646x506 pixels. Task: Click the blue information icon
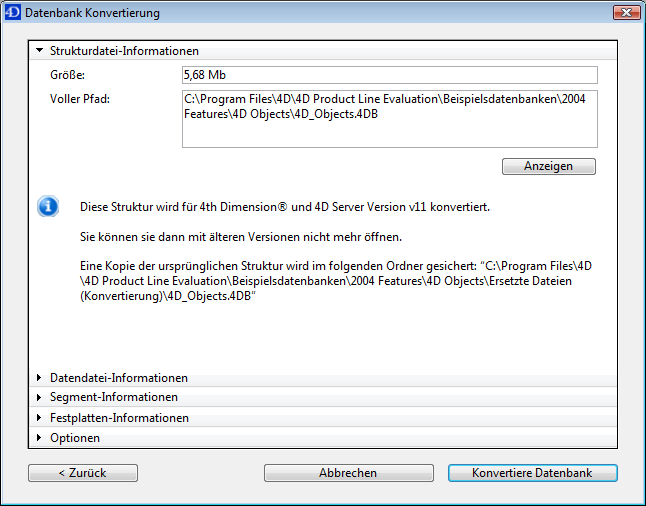[48, 207]
